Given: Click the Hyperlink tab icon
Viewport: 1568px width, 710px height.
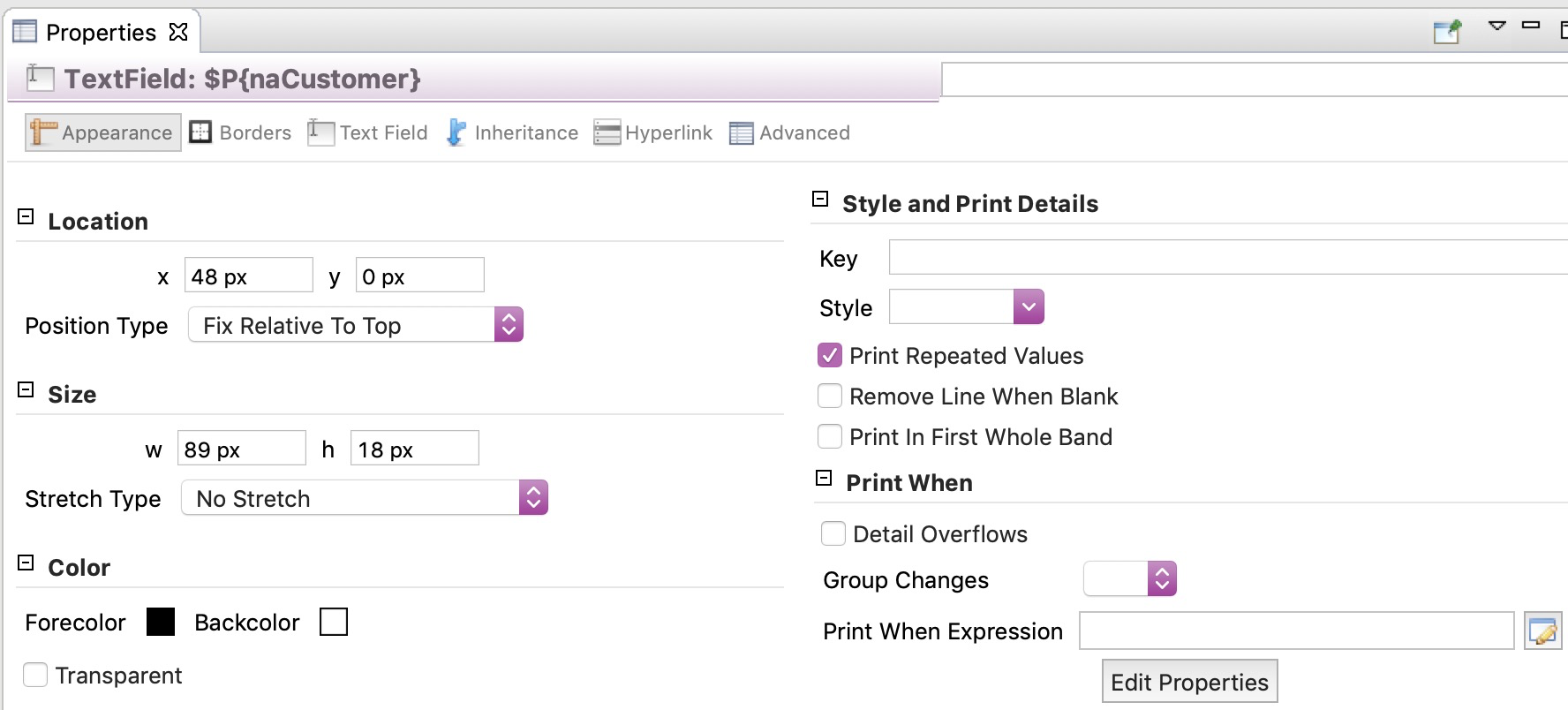Looking at the screenshot, I should (607, 132).
